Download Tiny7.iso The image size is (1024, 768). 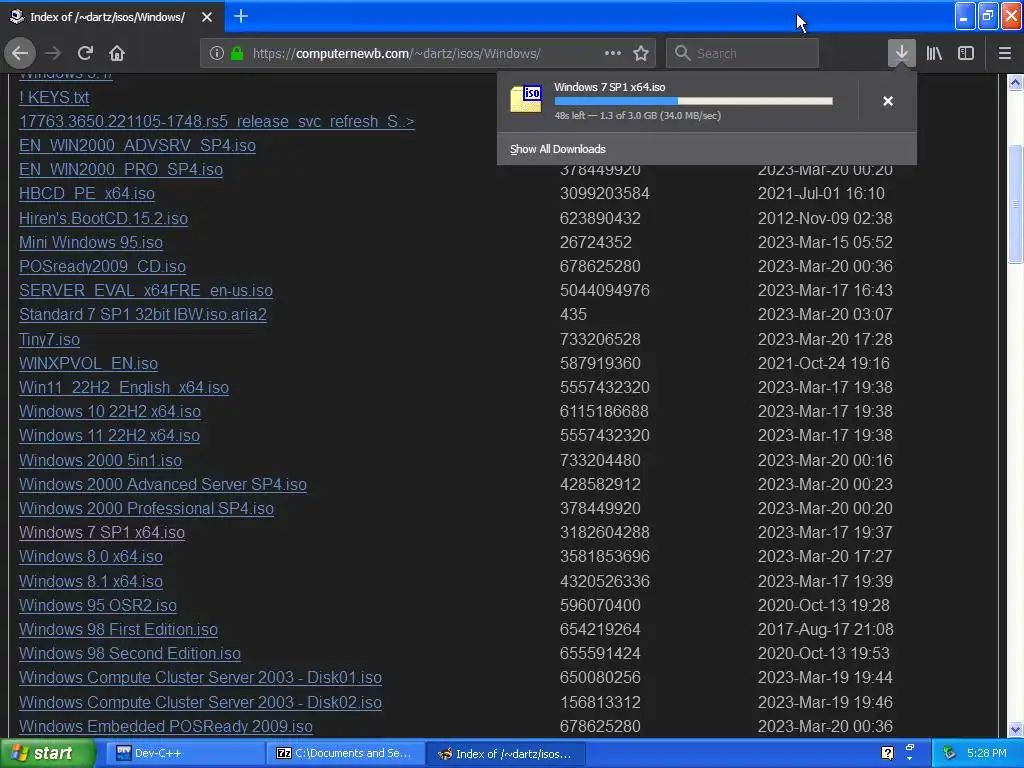pyautogui.click(x=50, y=340)
